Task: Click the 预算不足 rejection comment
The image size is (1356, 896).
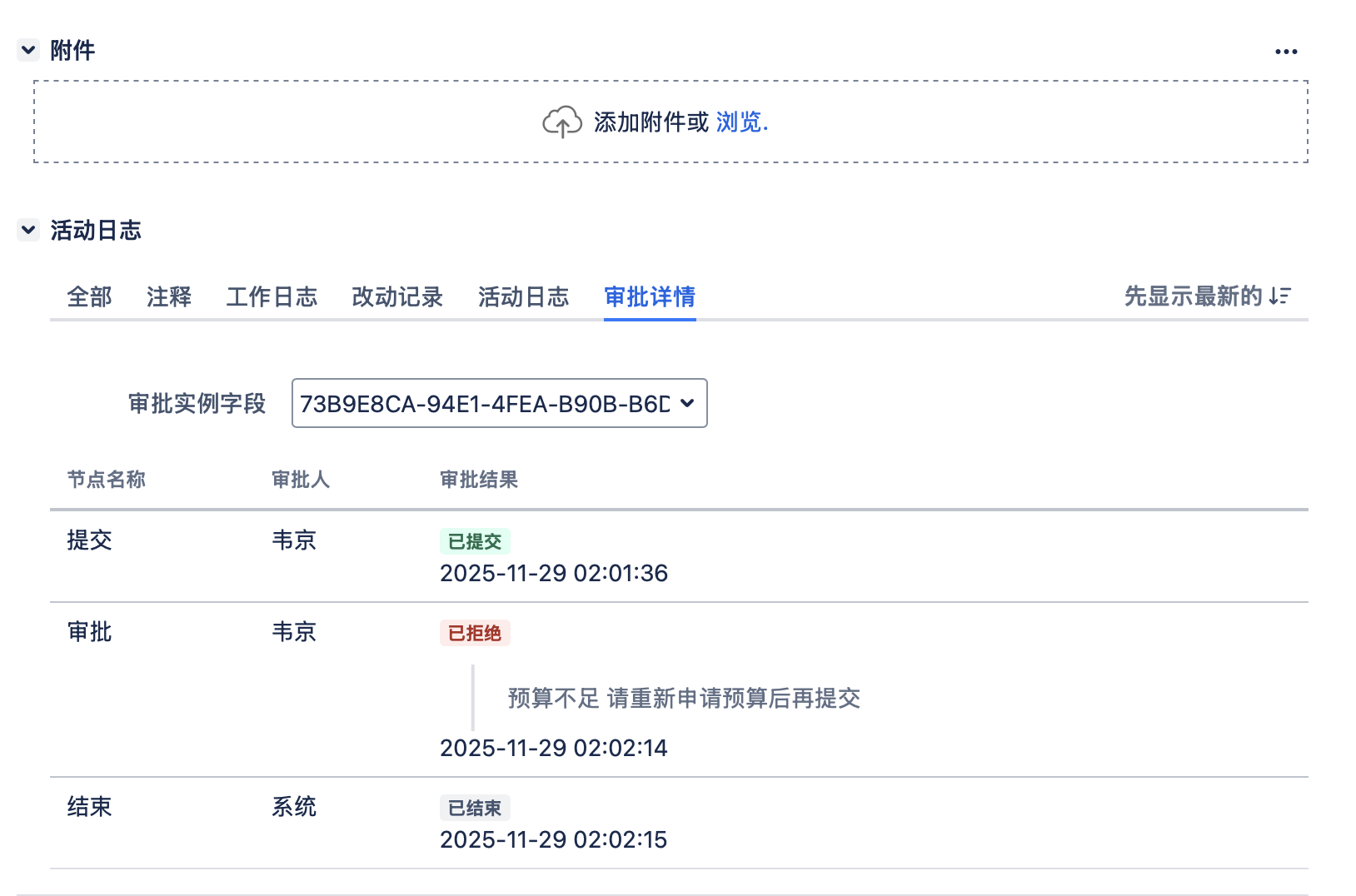Action: coord(683,698)
